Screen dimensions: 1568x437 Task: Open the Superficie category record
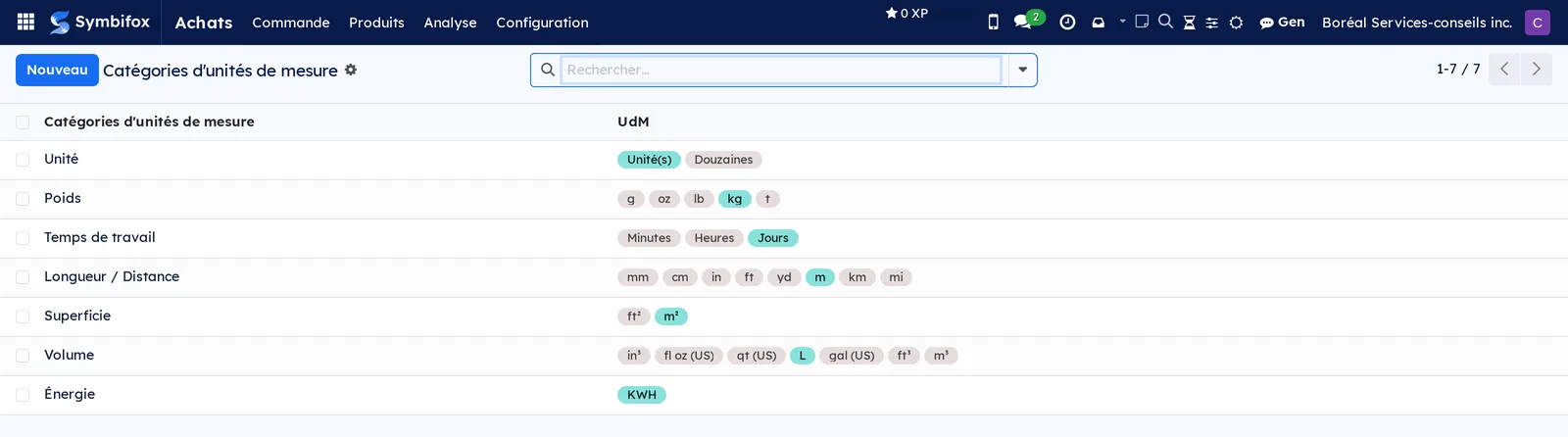[x=77, y=316]
